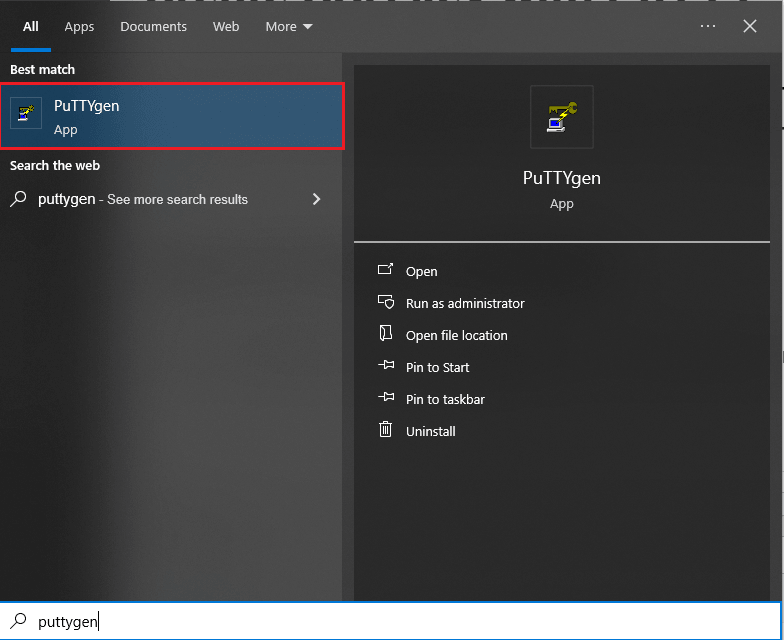
Task: Click the Run as administrator shield icon
Action: click(386, 302)
